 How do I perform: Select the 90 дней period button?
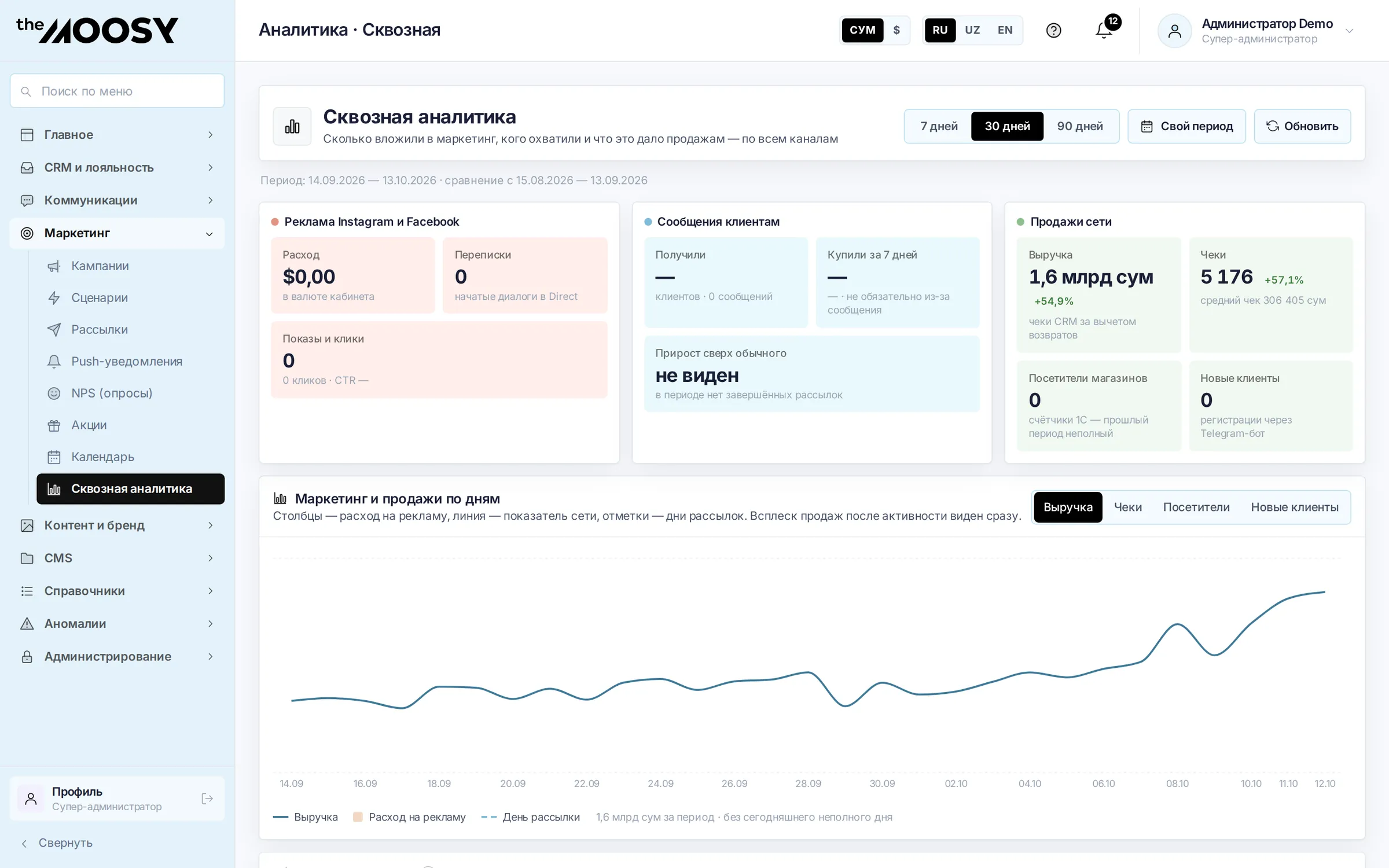[1080, 126]
